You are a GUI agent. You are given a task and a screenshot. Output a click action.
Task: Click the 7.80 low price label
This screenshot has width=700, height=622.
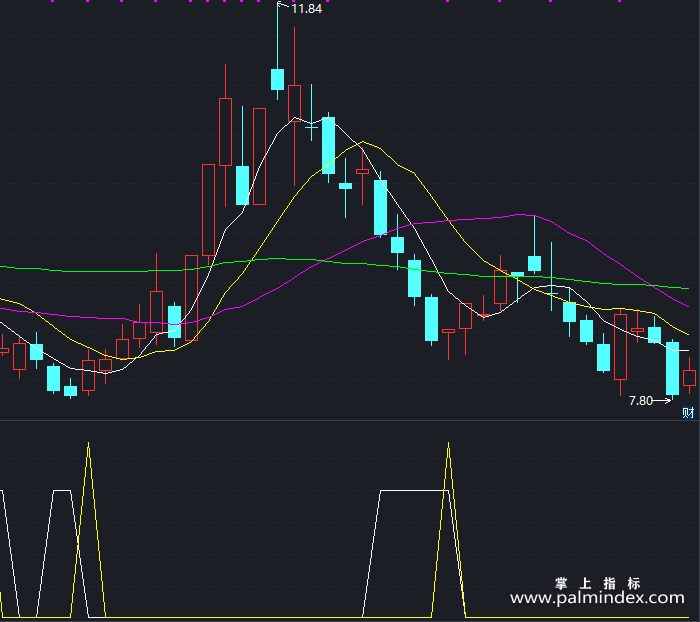[641, 401]
